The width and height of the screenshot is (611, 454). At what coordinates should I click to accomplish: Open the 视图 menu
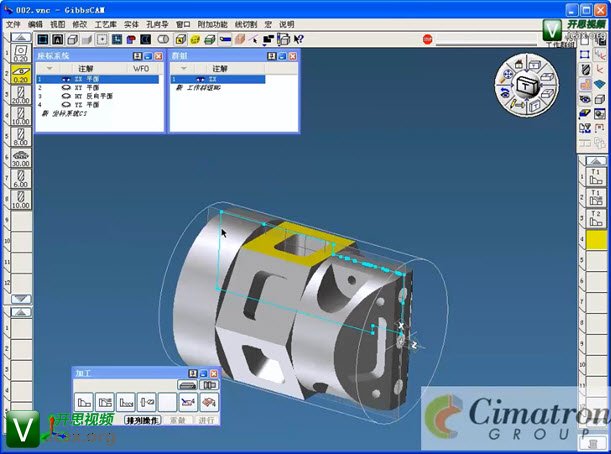coord(58,25)
